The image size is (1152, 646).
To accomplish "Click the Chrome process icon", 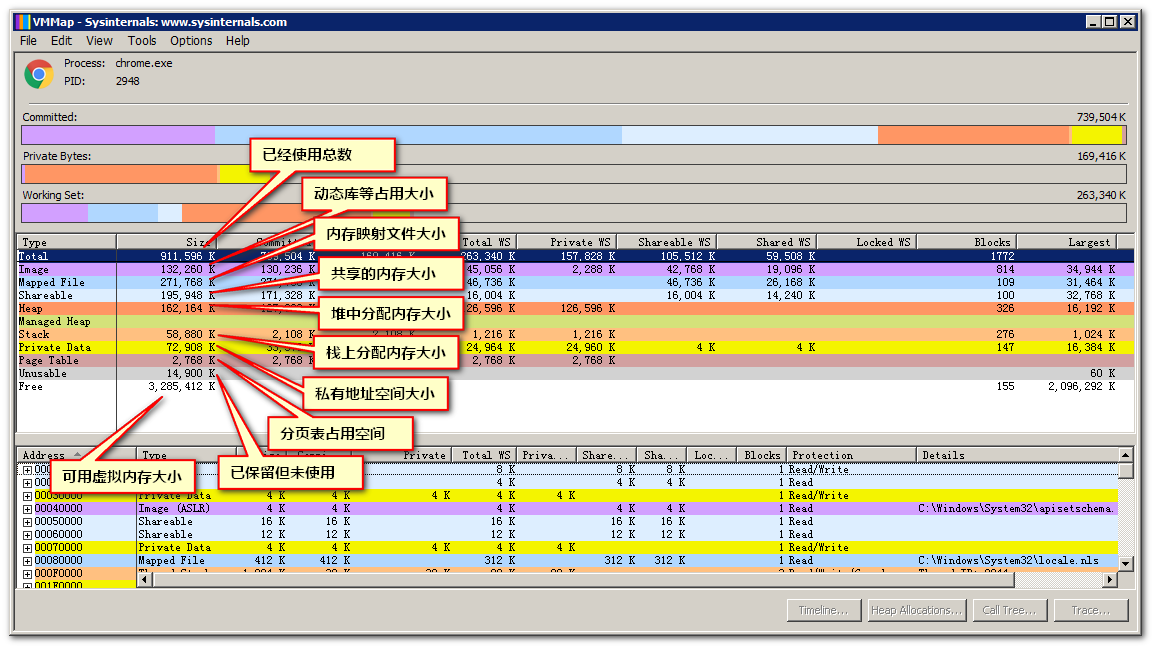I will point(38,73).
